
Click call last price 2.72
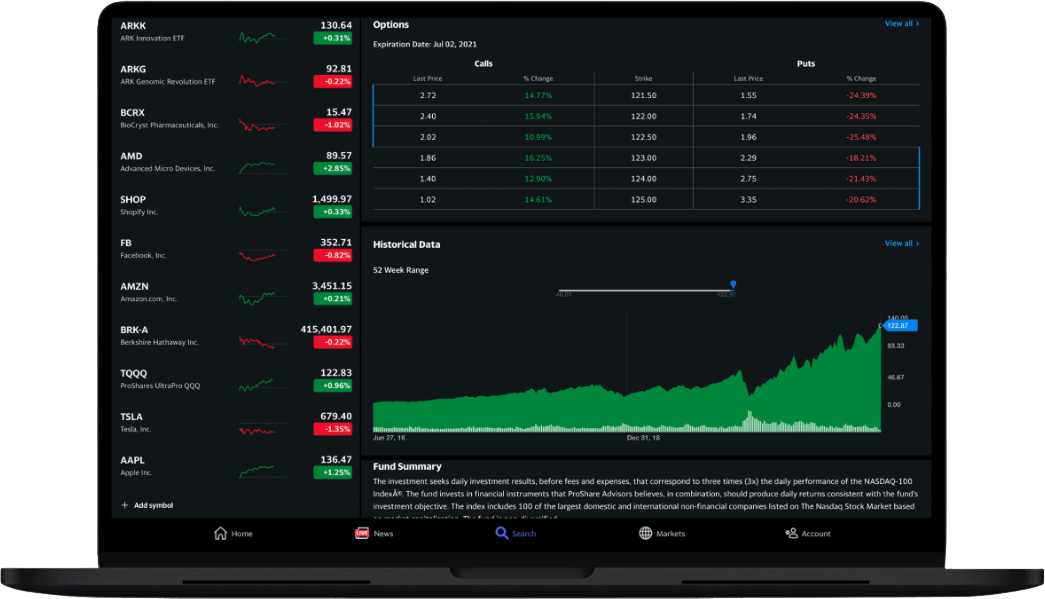pos(428,95)
